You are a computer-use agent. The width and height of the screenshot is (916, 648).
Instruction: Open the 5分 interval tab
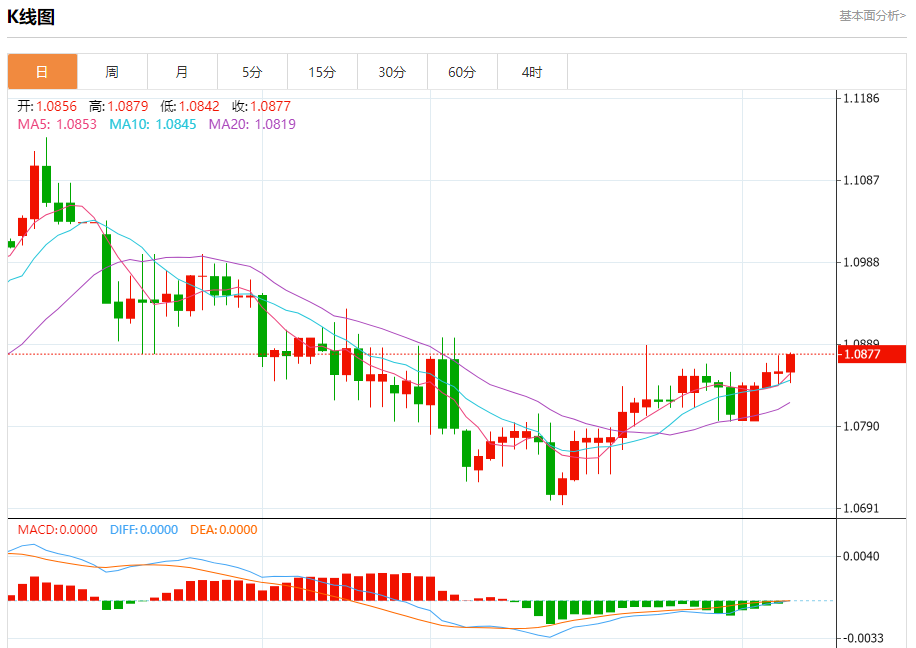252,72
